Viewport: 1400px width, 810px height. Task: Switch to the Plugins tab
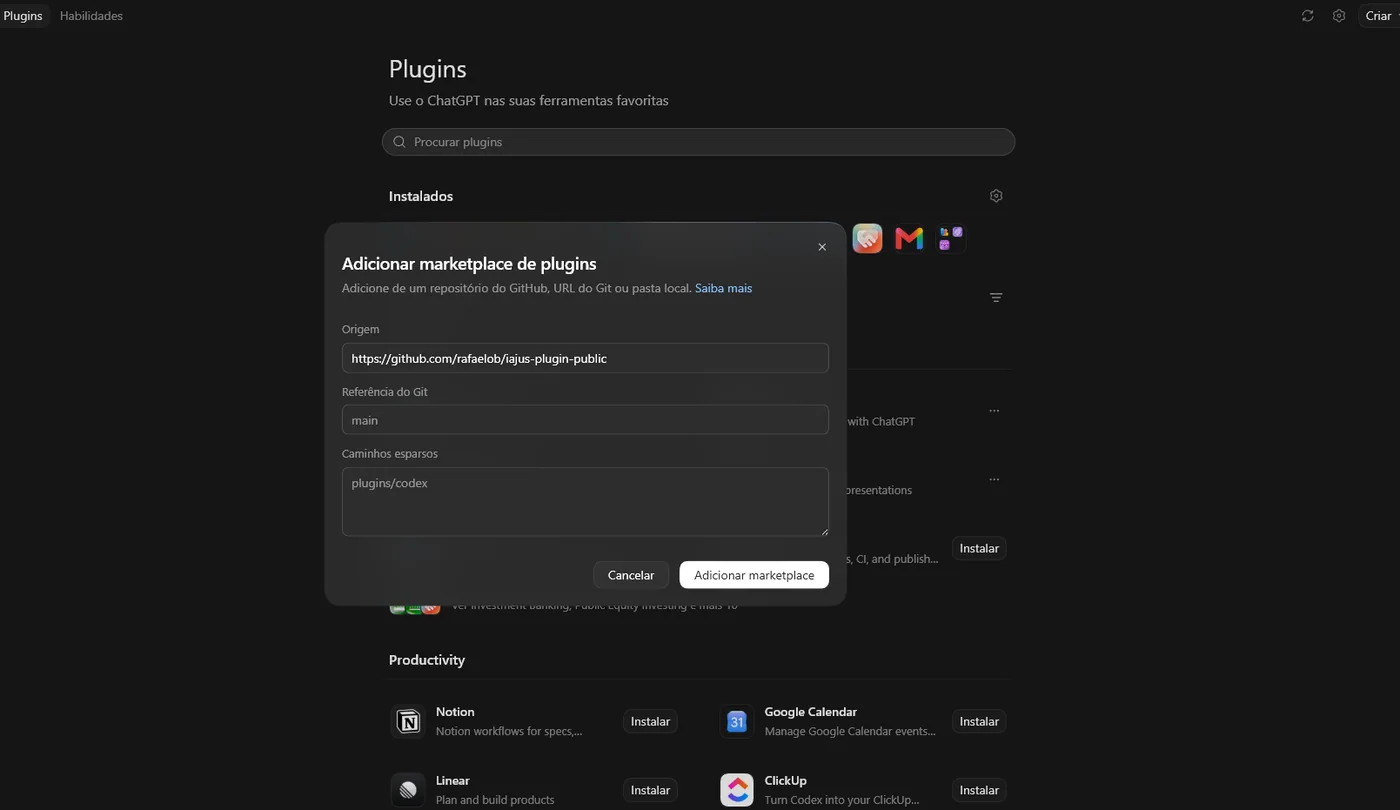coord(23,16)
